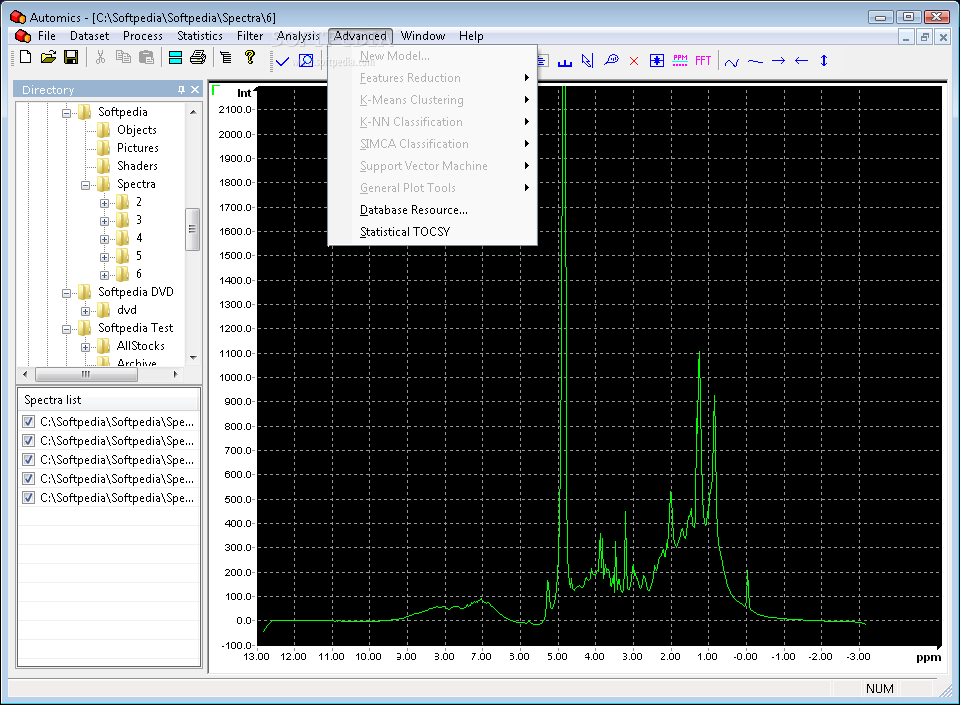Click the blue sine curve icon

pyautogui.click(x=732, y=62)
